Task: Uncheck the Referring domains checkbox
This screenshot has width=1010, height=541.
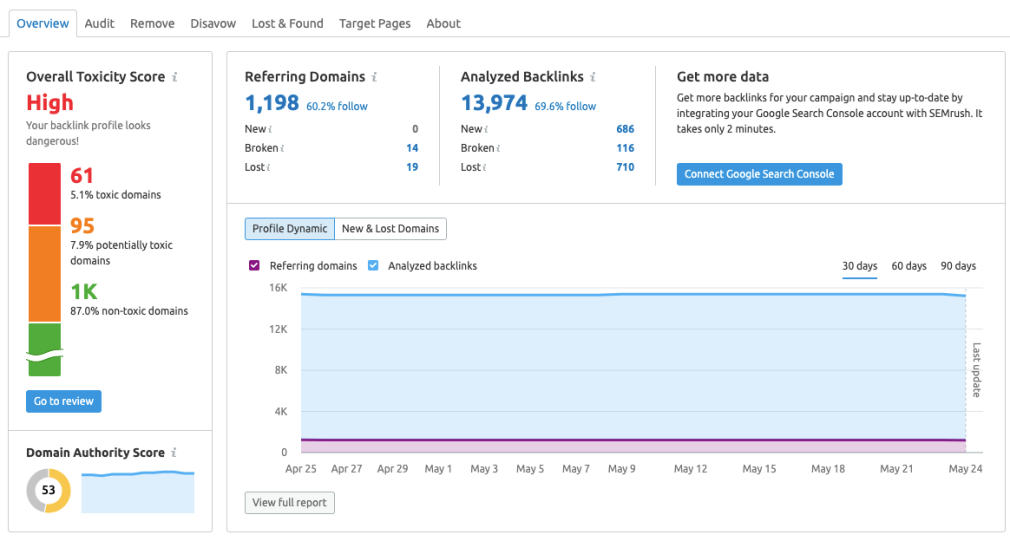Action: coord(254,265)
